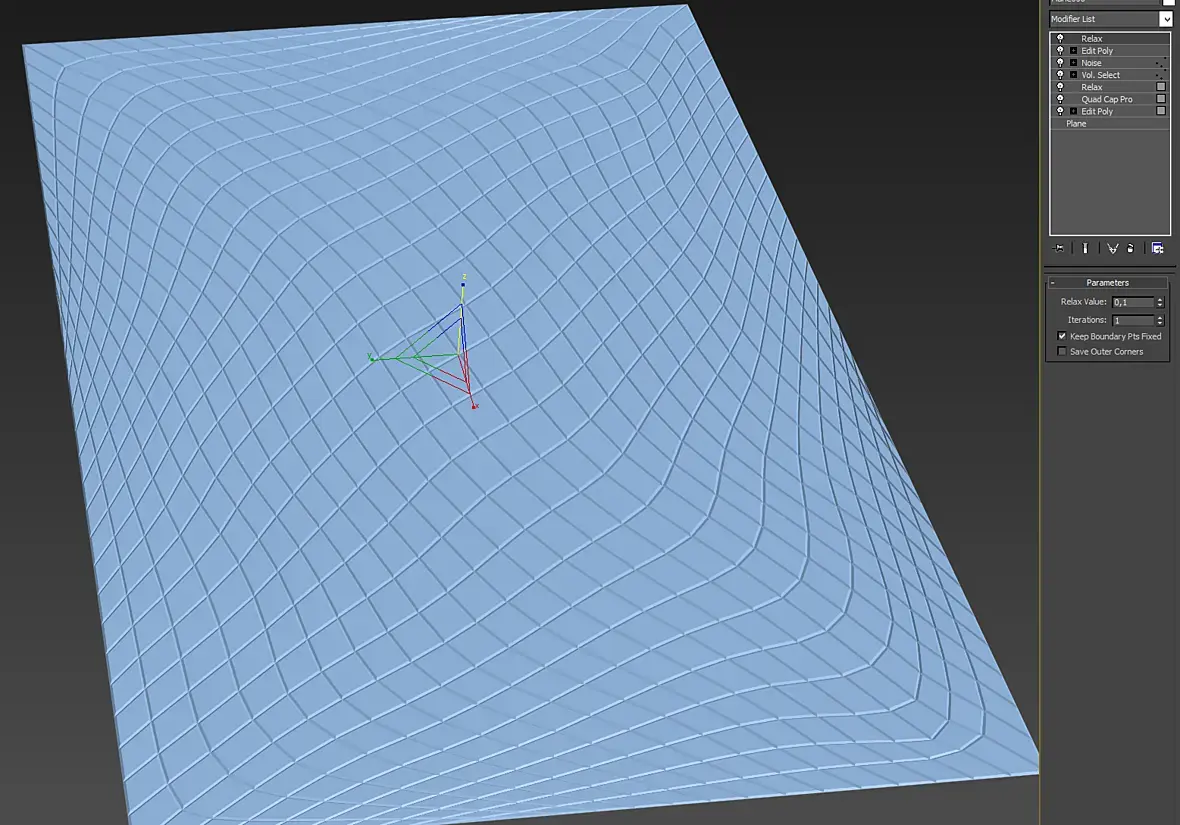This screenshot has height=825, width=1180.
Task: Select the Noise modifier entry
Action: coord(1091,62)
